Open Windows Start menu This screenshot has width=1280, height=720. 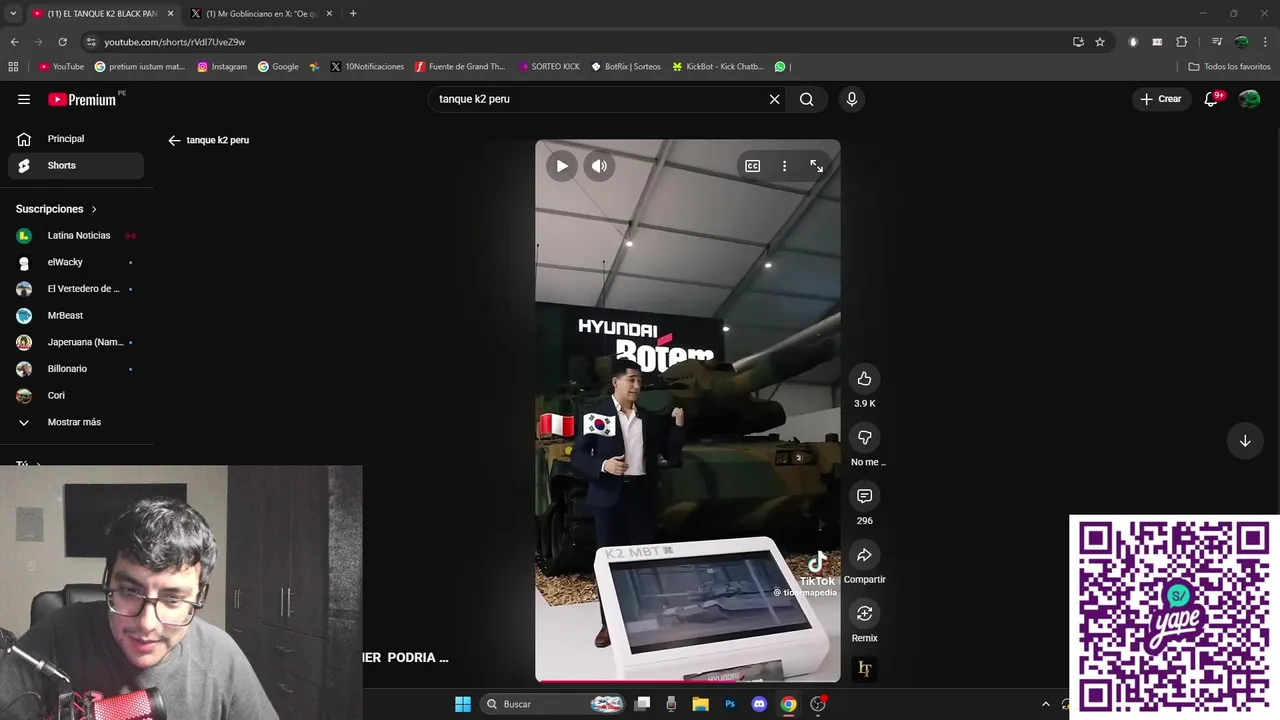(462, 704)
